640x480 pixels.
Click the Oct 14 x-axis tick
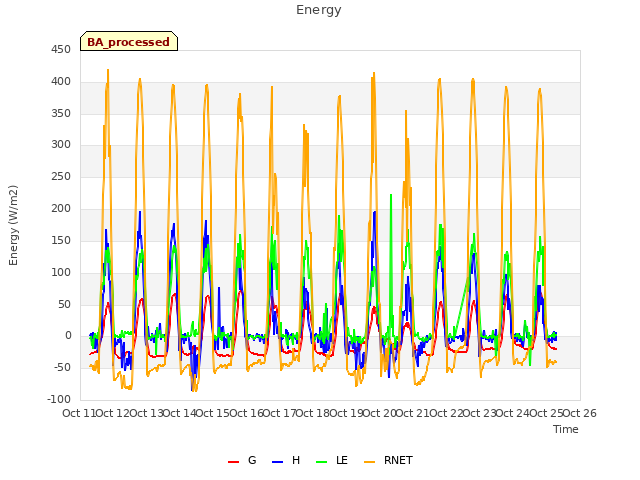(179, 413)
